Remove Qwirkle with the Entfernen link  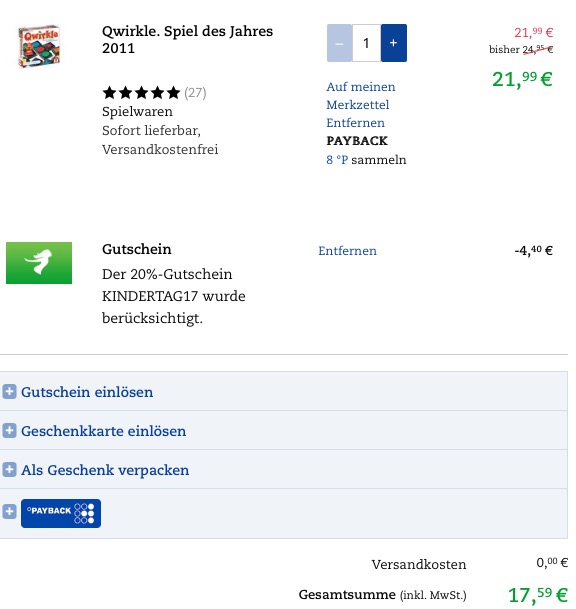(355, 123)
